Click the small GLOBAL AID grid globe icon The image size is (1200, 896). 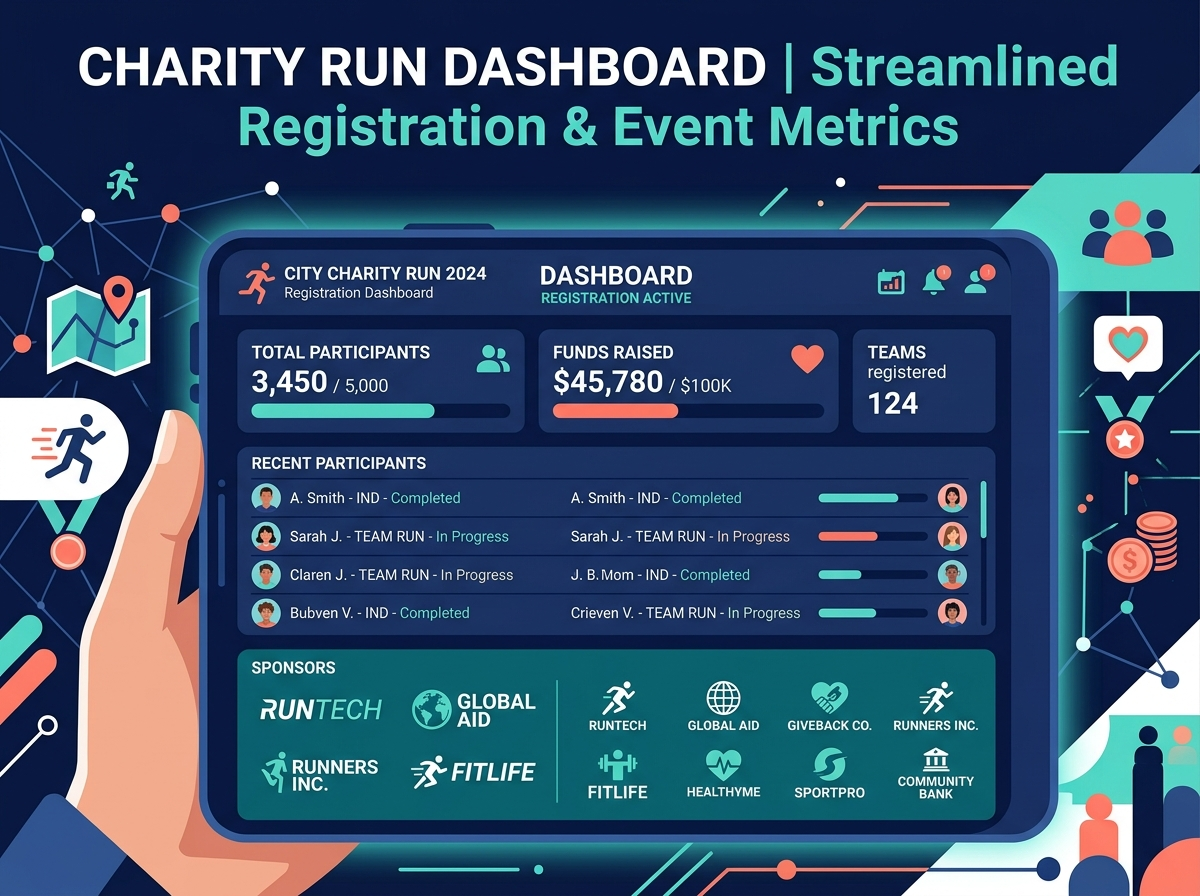(723, 698)
